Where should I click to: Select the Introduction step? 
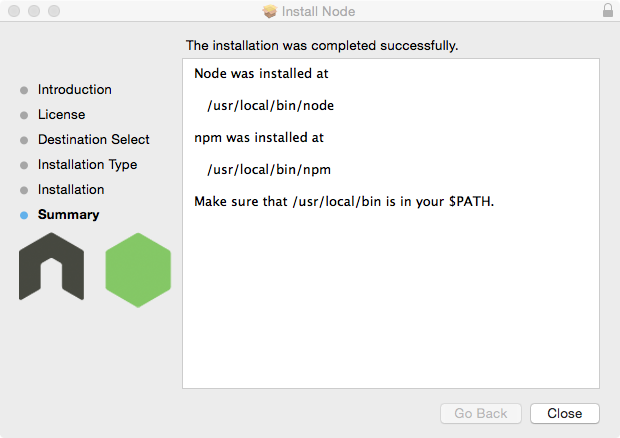(74, 89)
